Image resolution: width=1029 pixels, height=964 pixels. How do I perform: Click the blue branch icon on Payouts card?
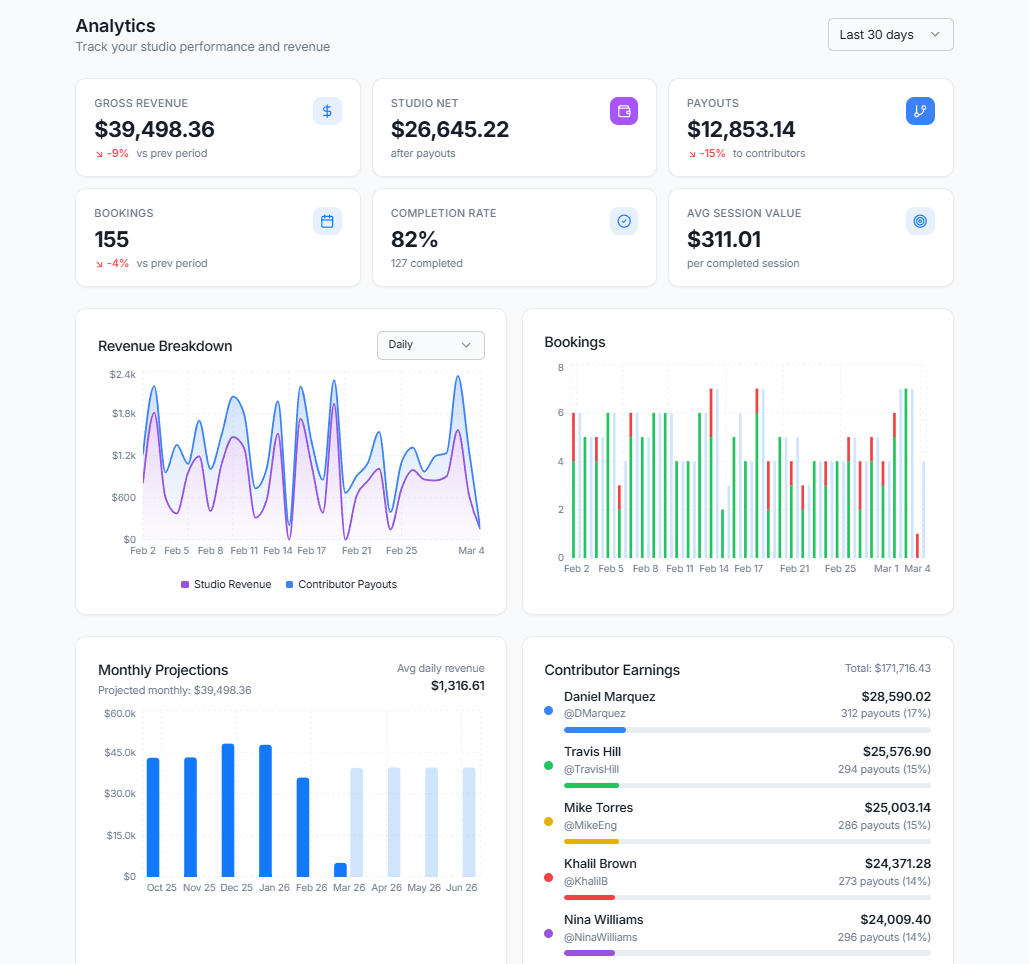[920, 111]
